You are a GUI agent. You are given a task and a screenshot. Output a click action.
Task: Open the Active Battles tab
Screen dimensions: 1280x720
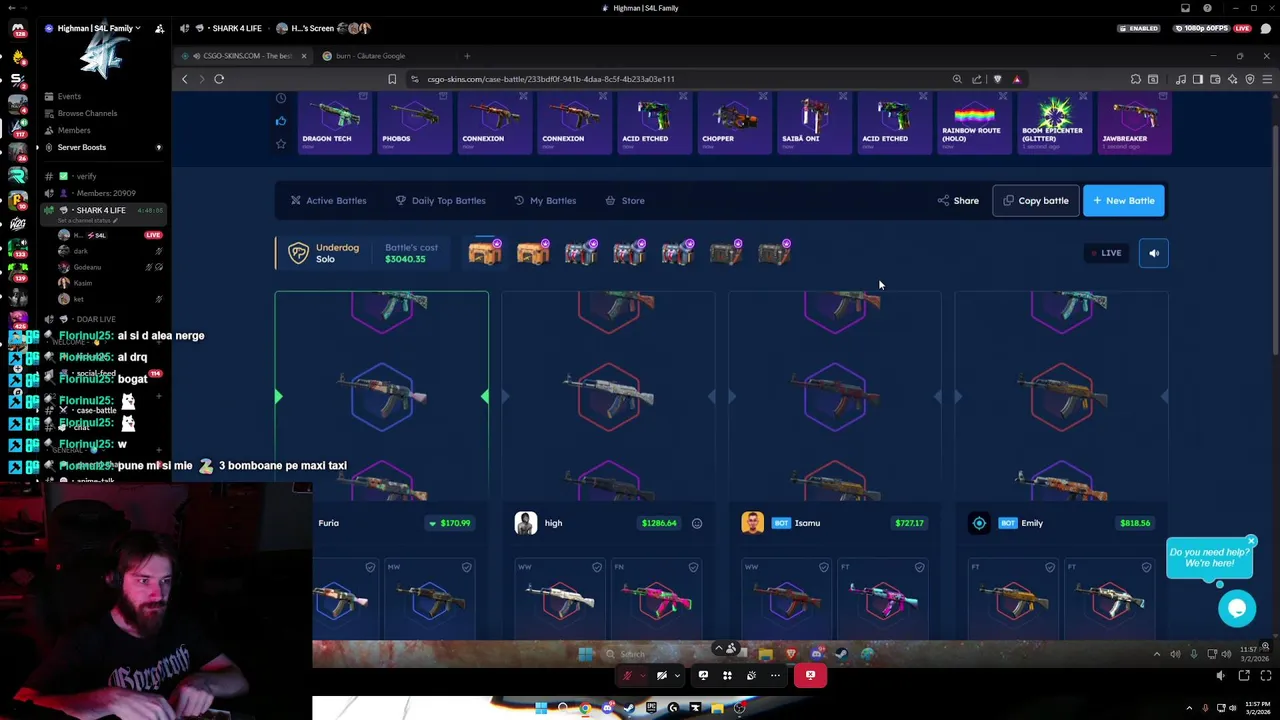pyautogui.click(x=328, y=200)
